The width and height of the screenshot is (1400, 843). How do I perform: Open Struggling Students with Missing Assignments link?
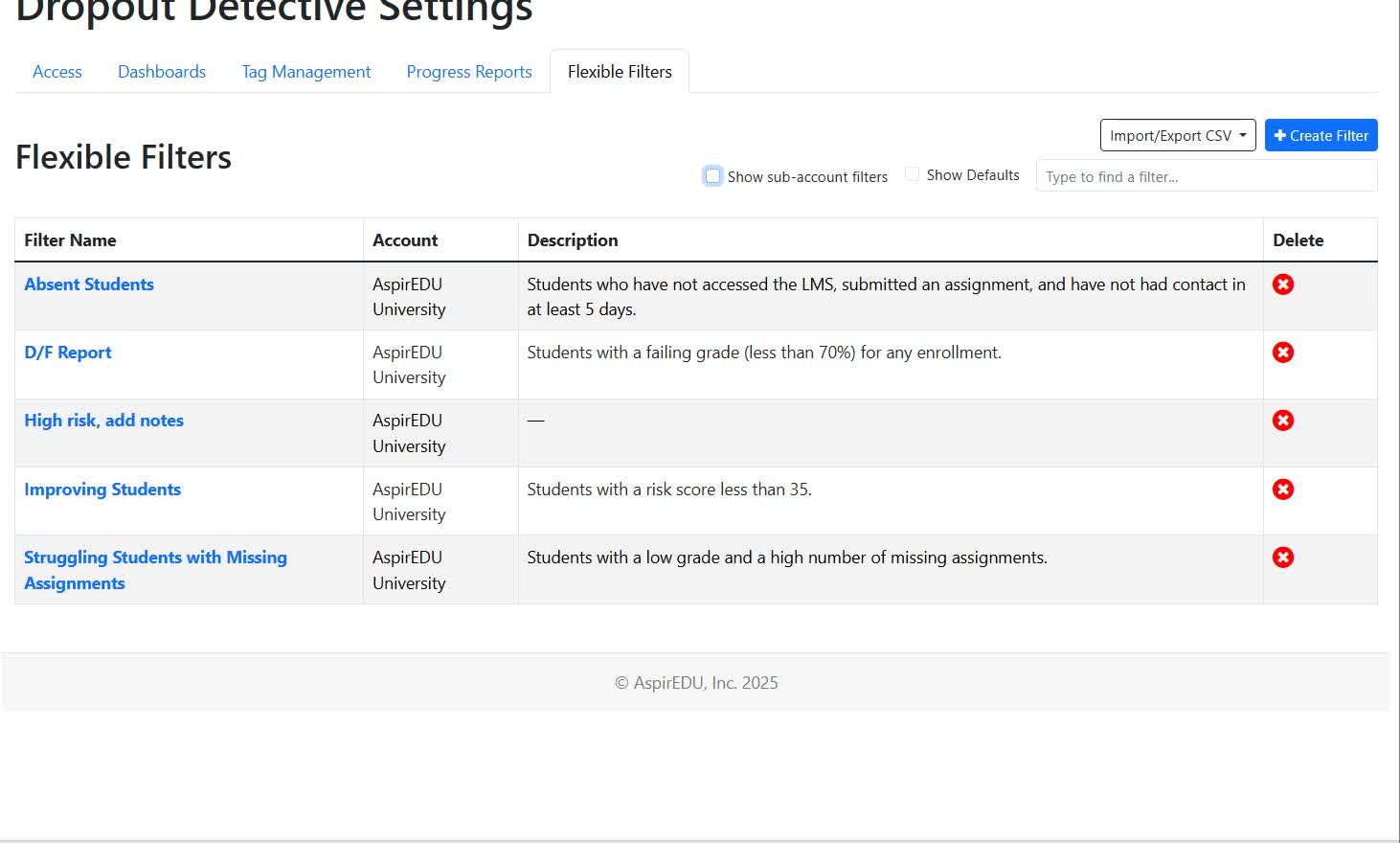tap(155, 570)
